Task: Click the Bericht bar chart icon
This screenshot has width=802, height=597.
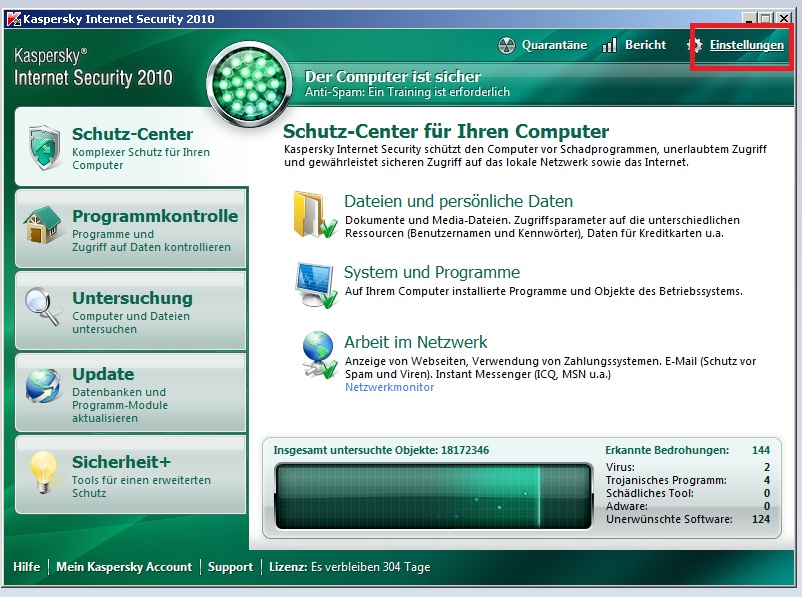Action: (x=610, y=46)
